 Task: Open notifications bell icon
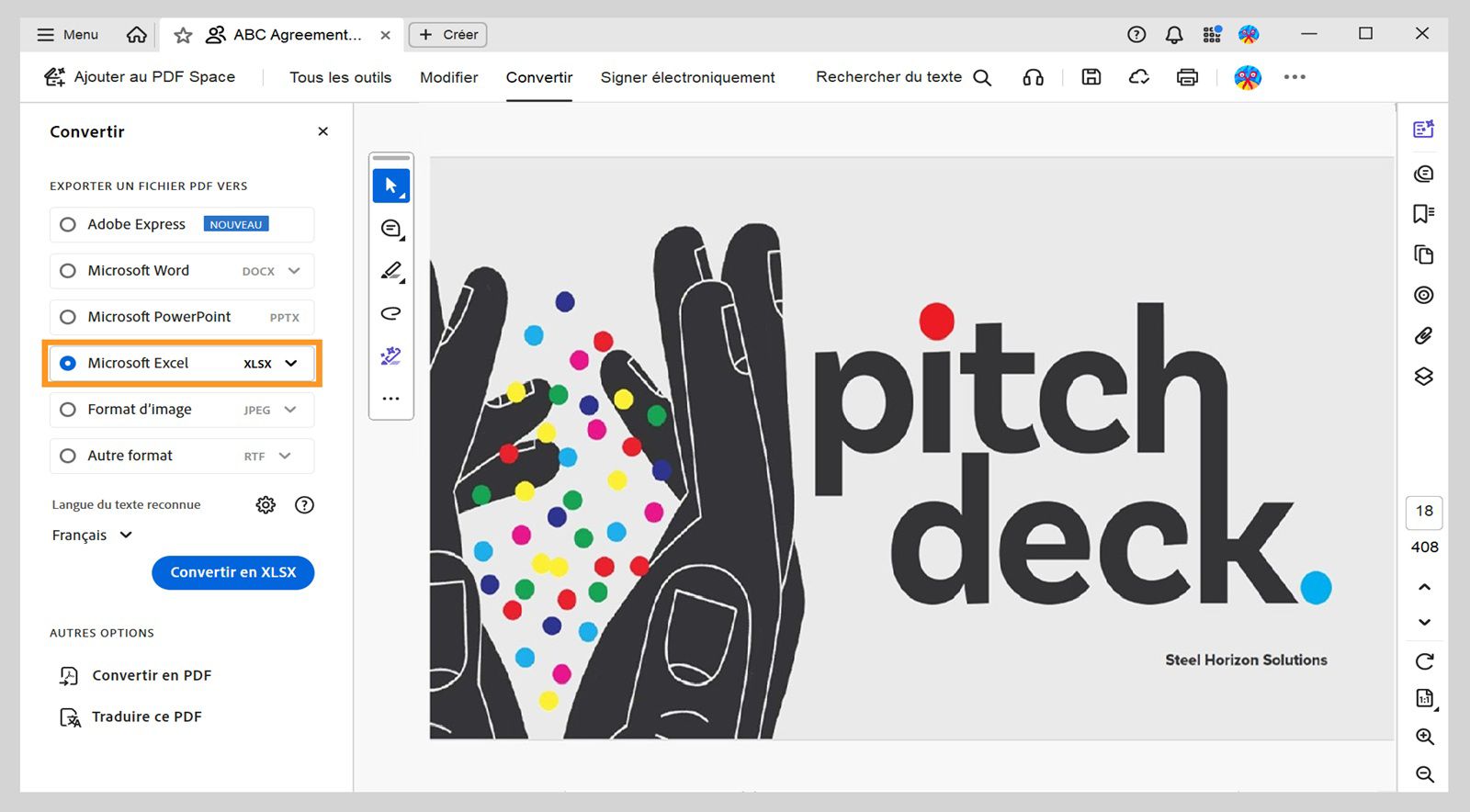tap(1174, 35)
